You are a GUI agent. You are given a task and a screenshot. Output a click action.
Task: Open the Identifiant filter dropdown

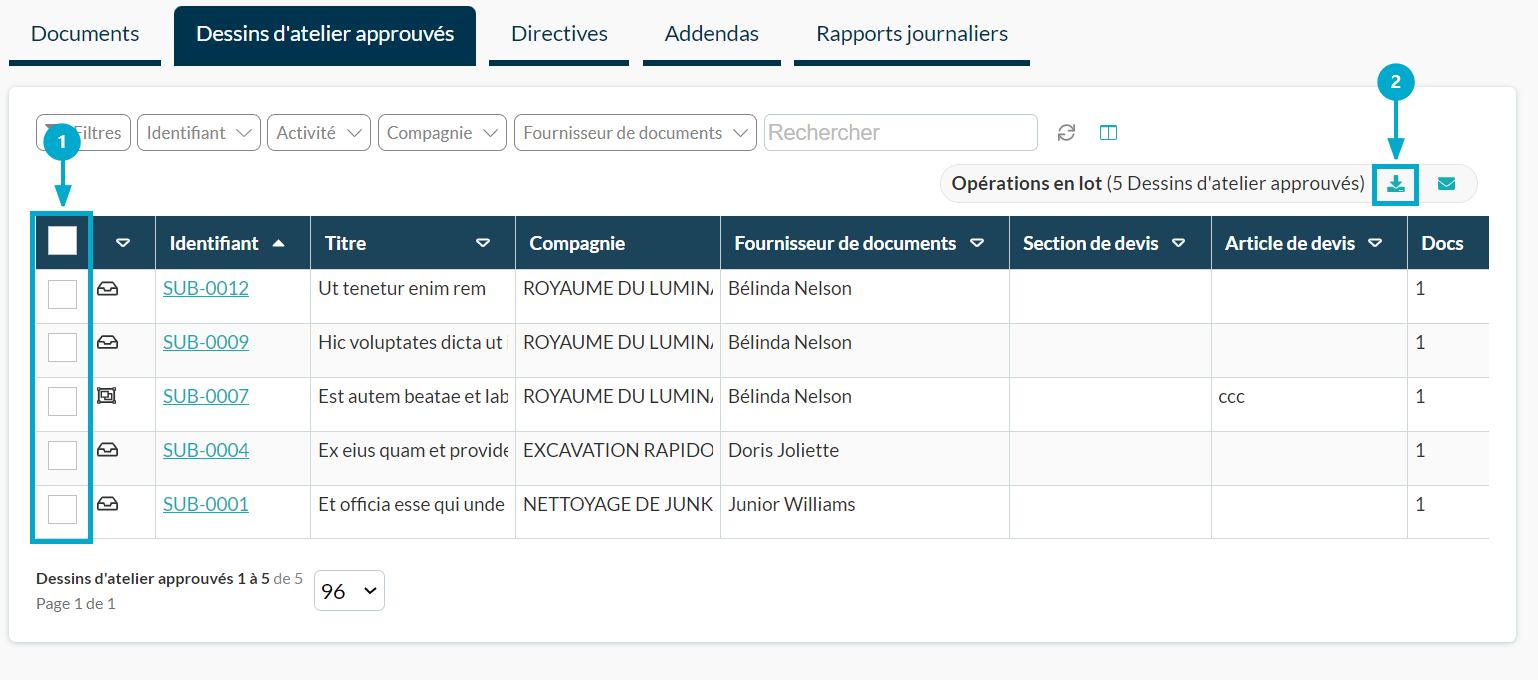pyautogui.click(x=199, y=133)
